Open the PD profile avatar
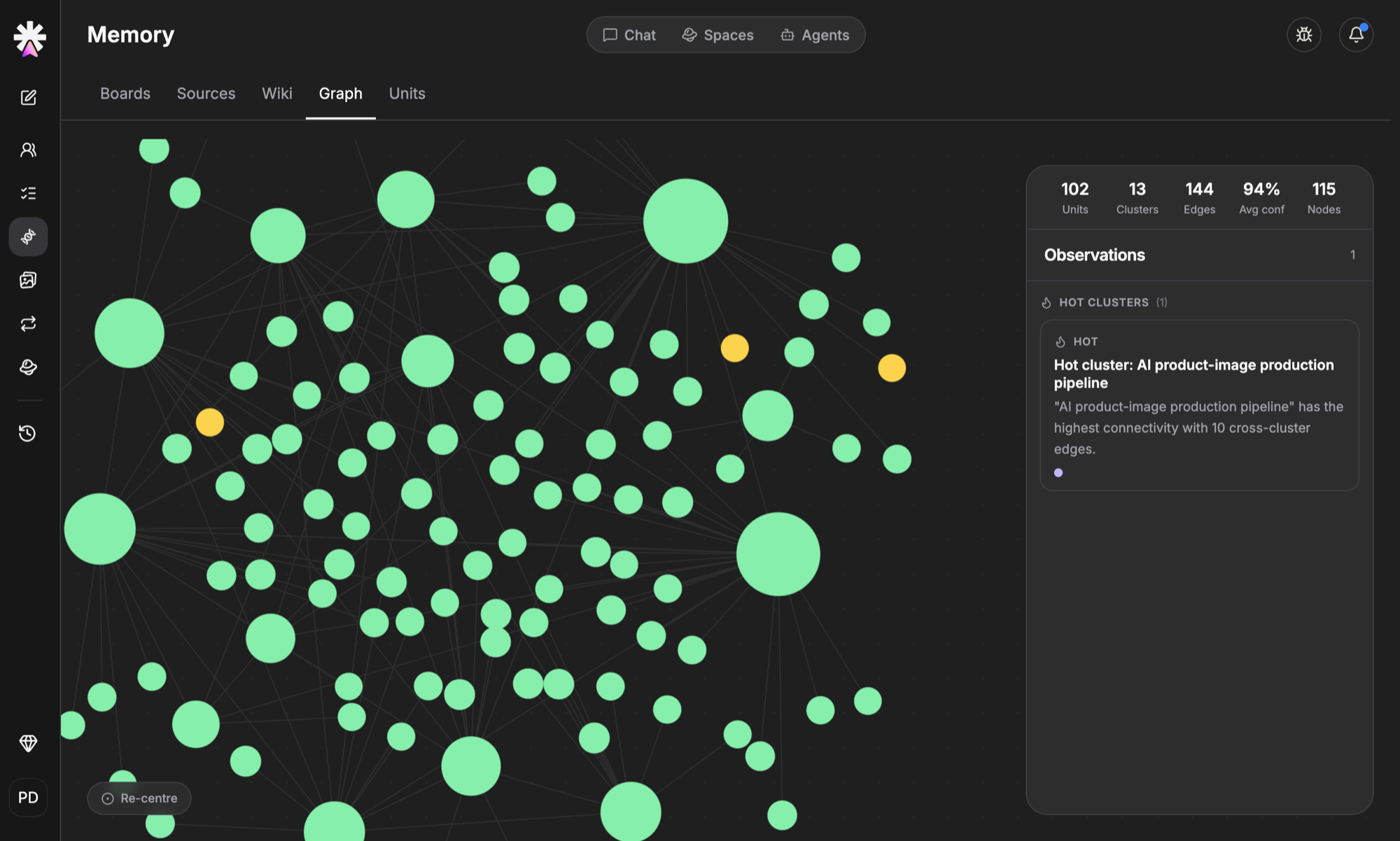This screenshot has width=1400, height=841. pos(28,798)
